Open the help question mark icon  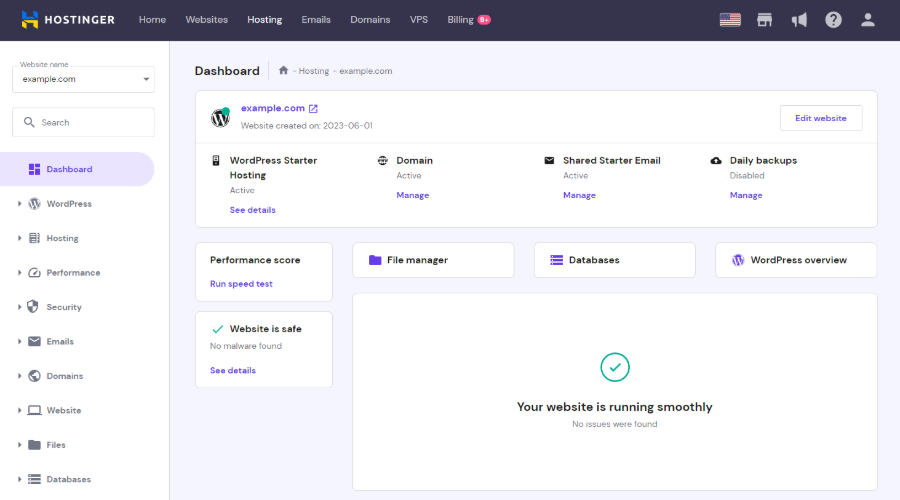click(833, 20)
